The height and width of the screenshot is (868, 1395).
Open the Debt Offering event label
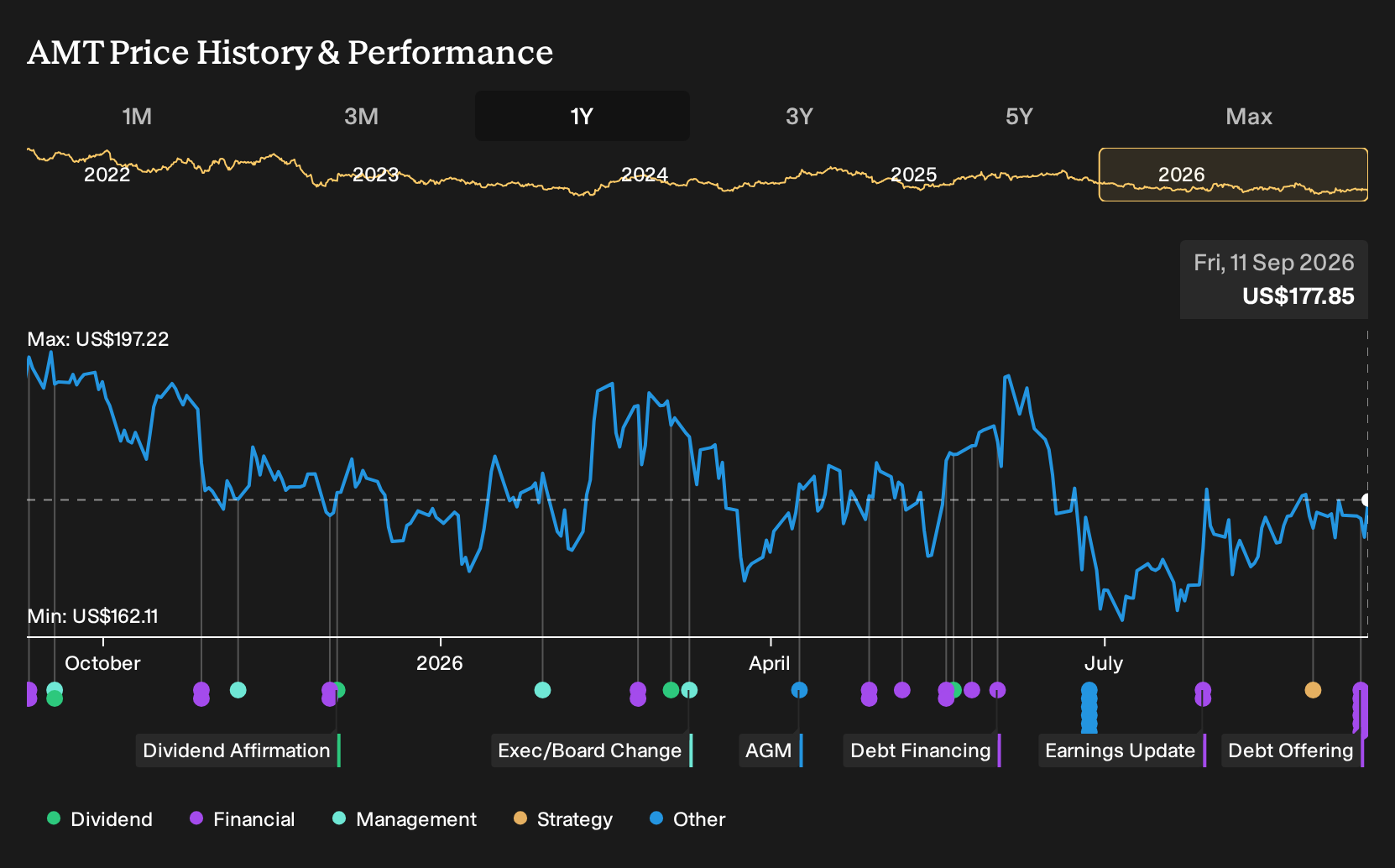click(x=1292, y=750)
